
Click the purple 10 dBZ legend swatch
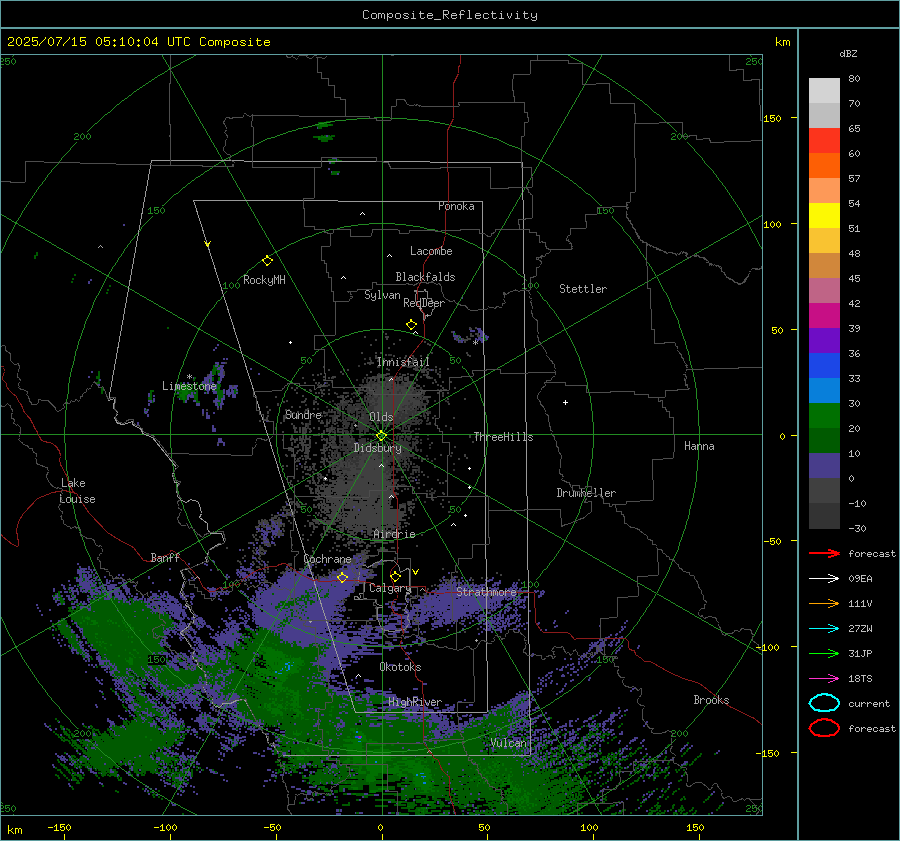point(824,465)
